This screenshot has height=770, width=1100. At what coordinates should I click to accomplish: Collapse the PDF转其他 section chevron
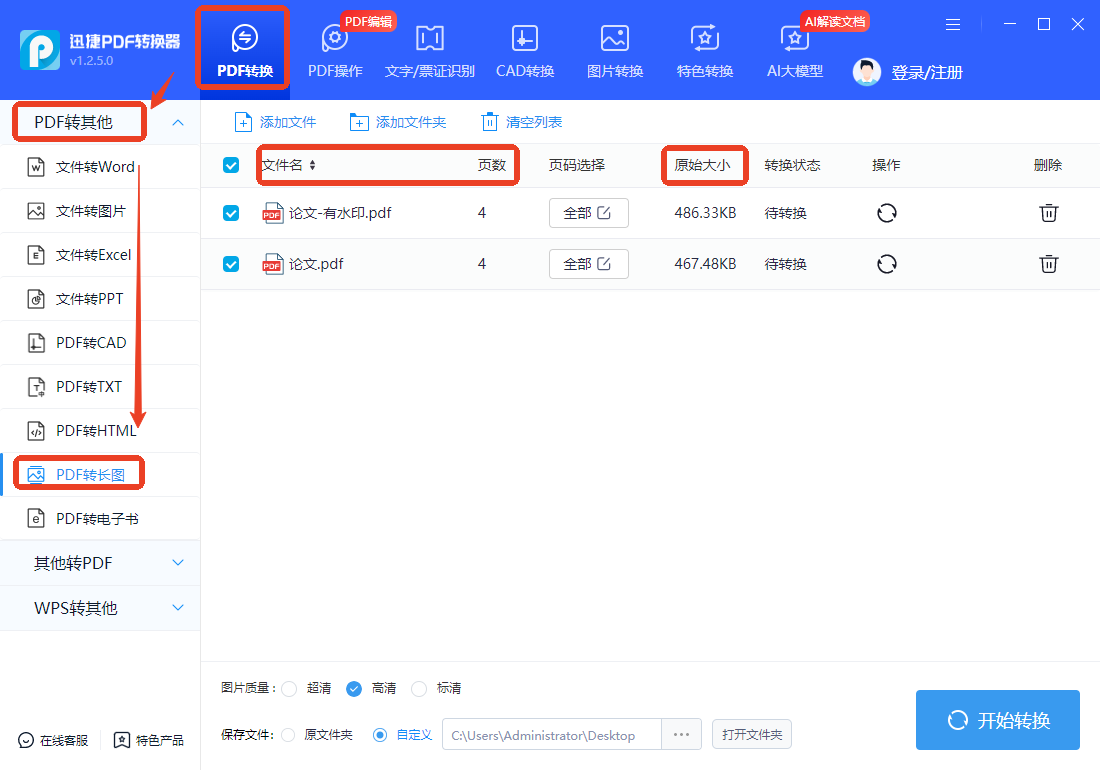(x=178, y=122)
